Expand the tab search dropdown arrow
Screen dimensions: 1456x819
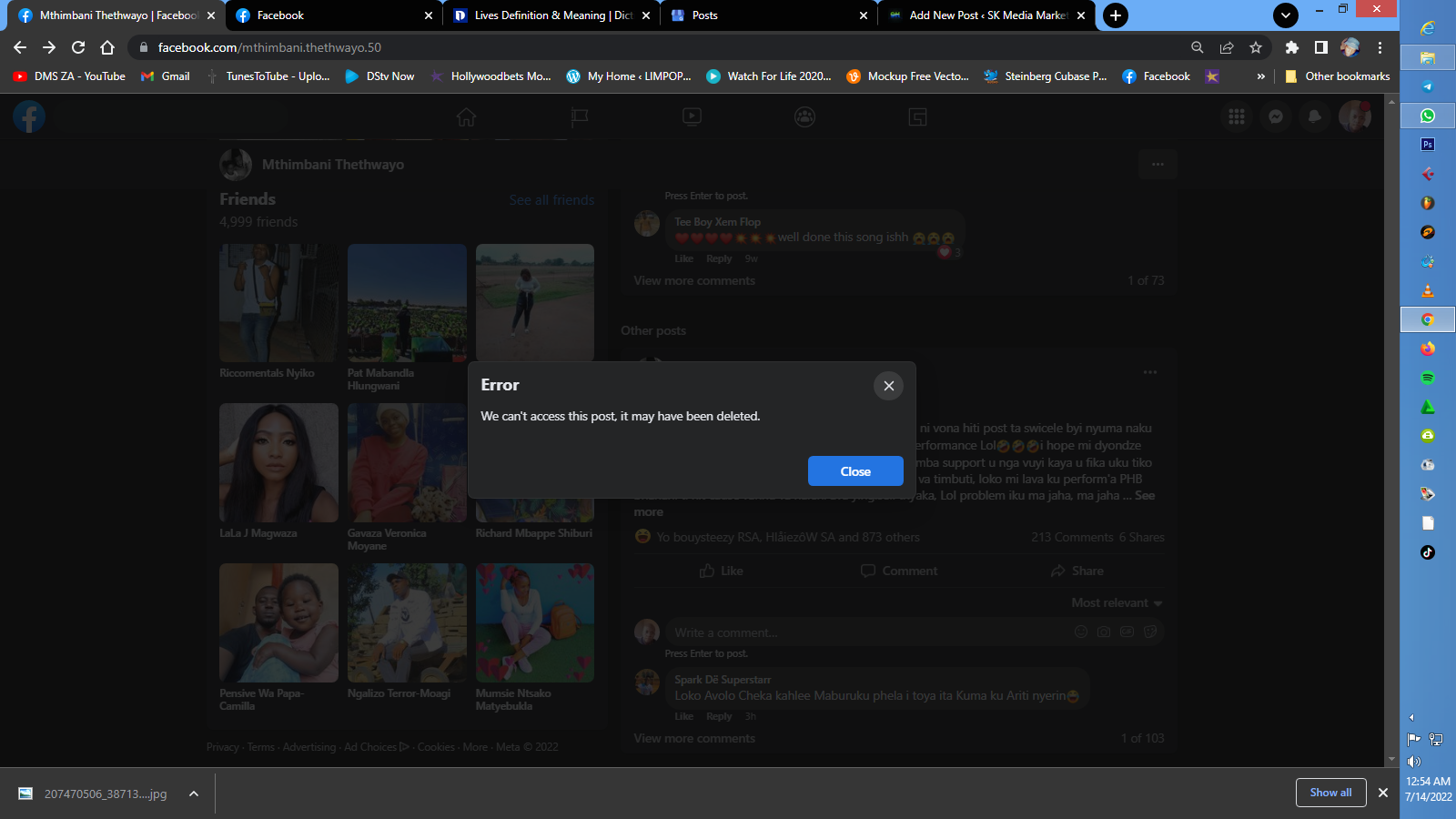1286,15
